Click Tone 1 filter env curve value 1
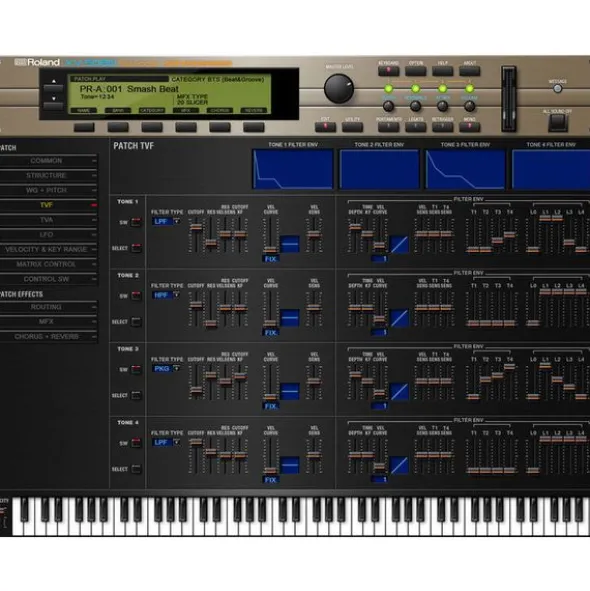This screenshot has width=590, height=591. pyautogui.click(x=379, y=259)
